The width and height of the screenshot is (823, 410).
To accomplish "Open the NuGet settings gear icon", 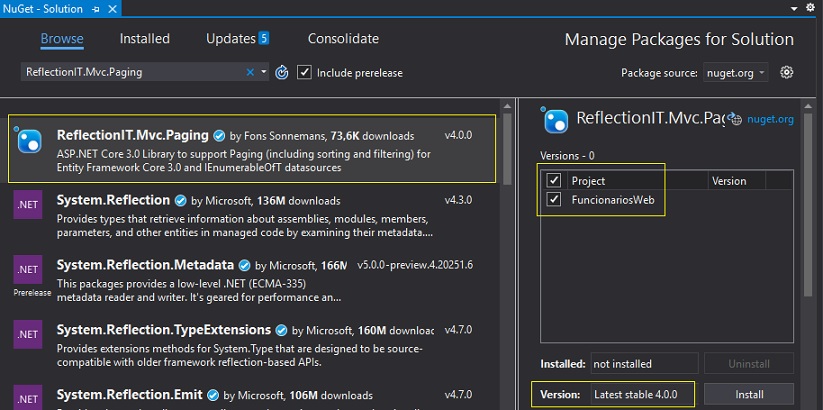I will pyautogui.click(x=786, y=72).
